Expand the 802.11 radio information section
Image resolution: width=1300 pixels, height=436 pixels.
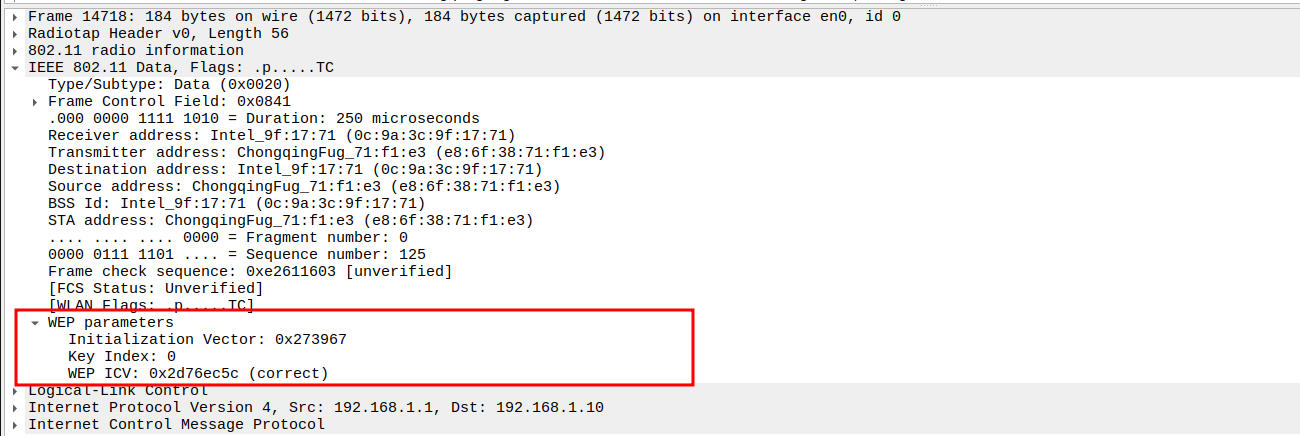pos(15,50)
